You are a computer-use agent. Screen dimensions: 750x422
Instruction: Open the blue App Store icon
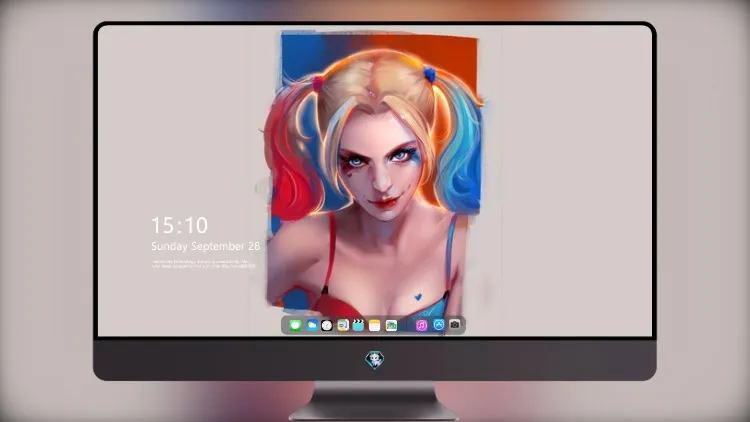pyautogui.click(x=439, y=325)
